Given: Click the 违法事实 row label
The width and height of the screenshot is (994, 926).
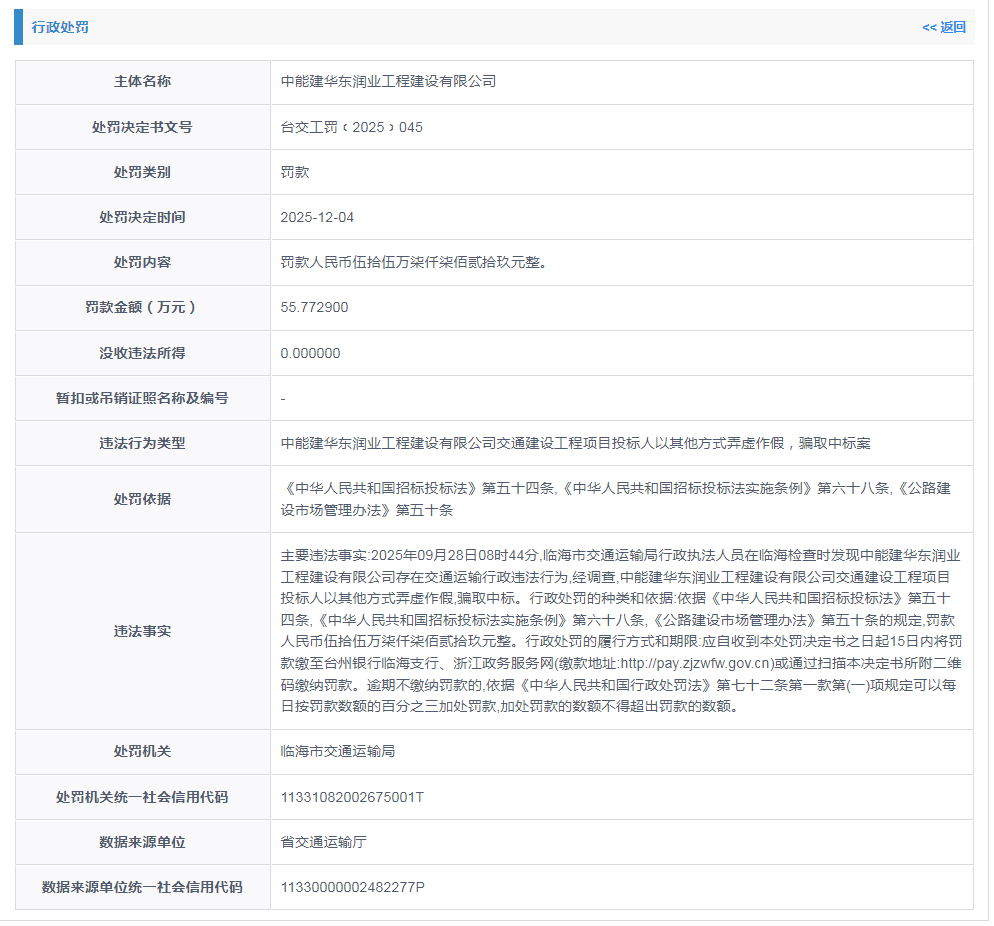Looking at the screenshot, I should click(142, 631).
